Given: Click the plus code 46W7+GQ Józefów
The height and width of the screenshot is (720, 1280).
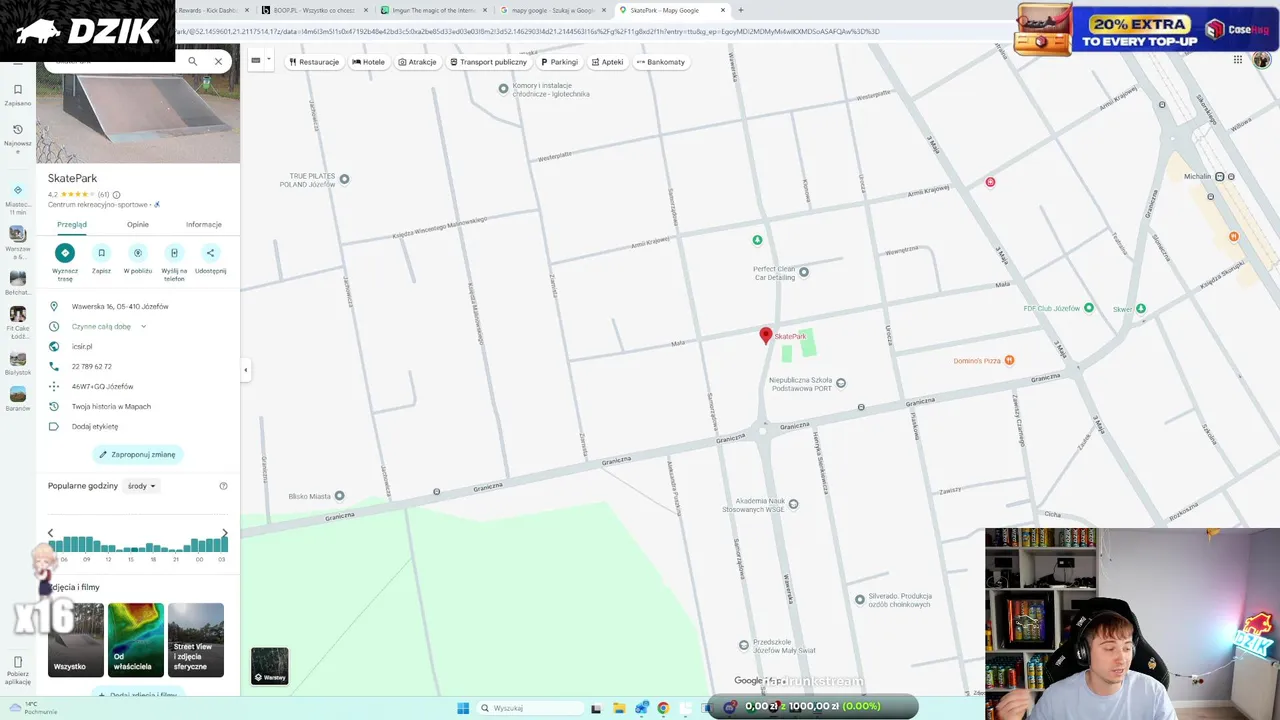Looking at the screenshot, I should point(102,387).
